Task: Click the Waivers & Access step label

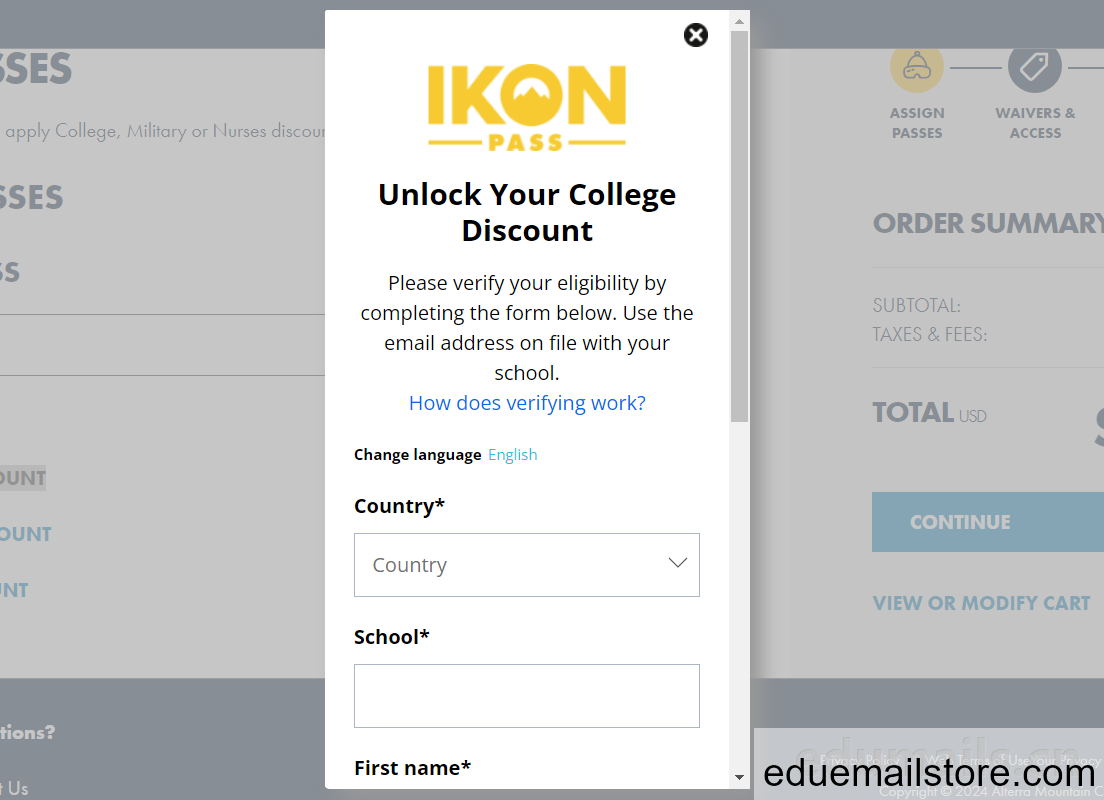Action: pos(1035,123)
